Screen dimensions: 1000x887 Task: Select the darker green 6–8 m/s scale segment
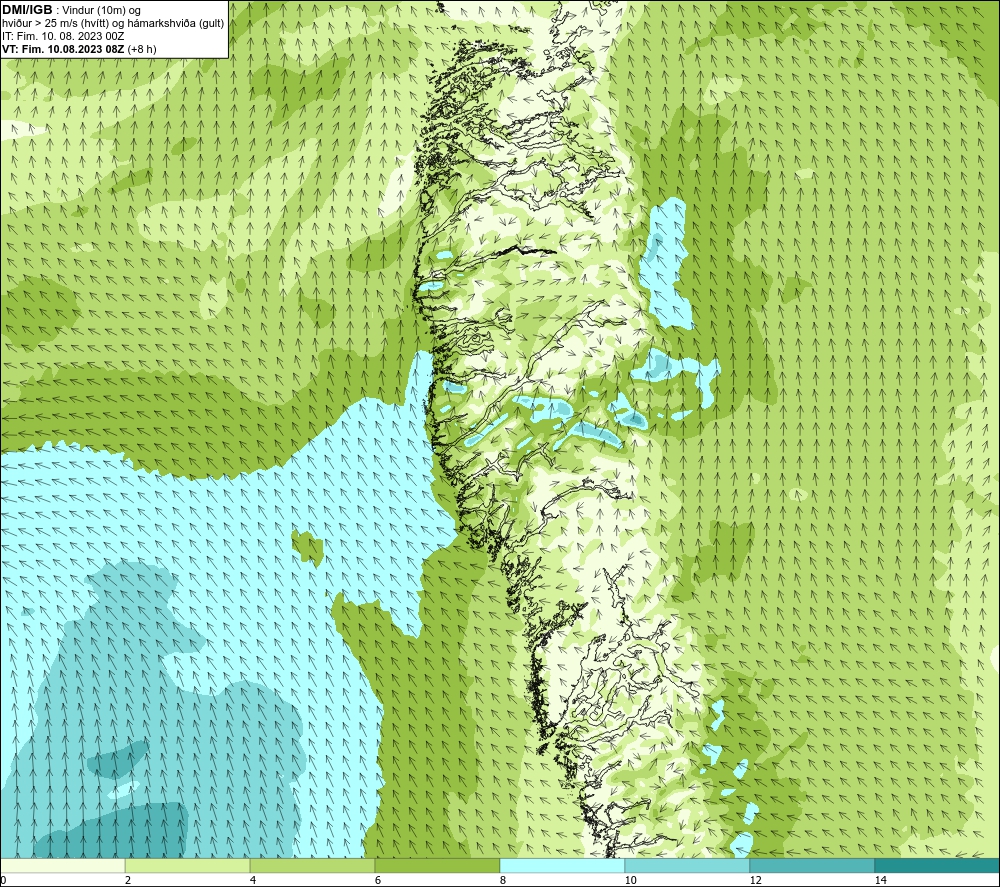coord(438,865)
